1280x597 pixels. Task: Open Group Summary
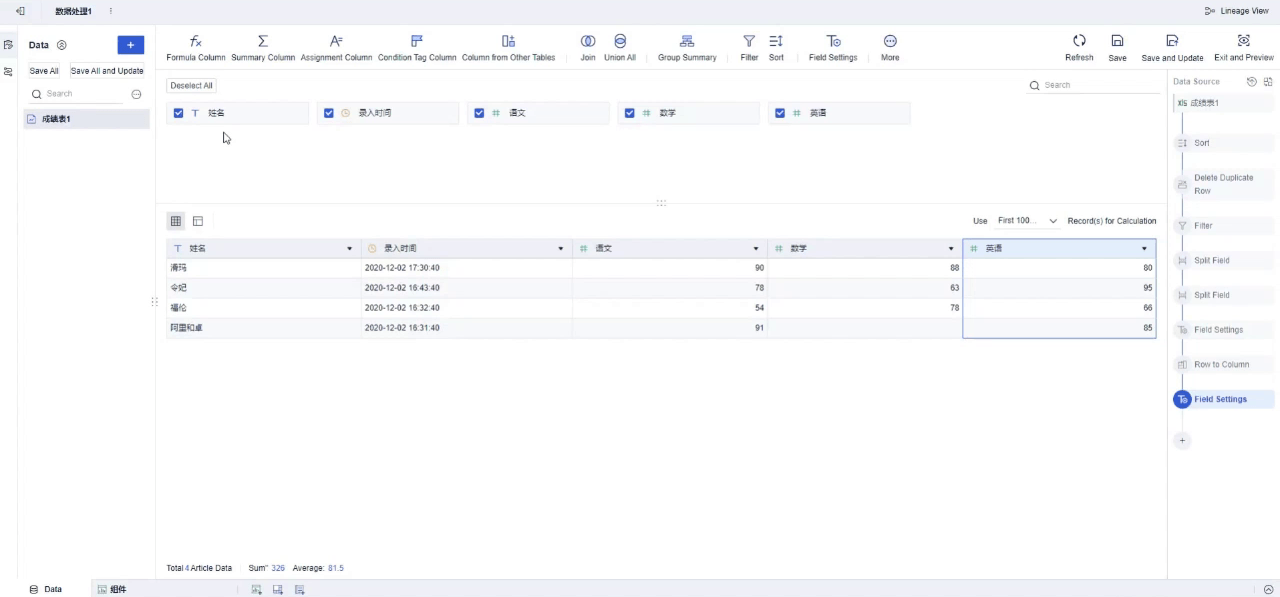point(687,48)
